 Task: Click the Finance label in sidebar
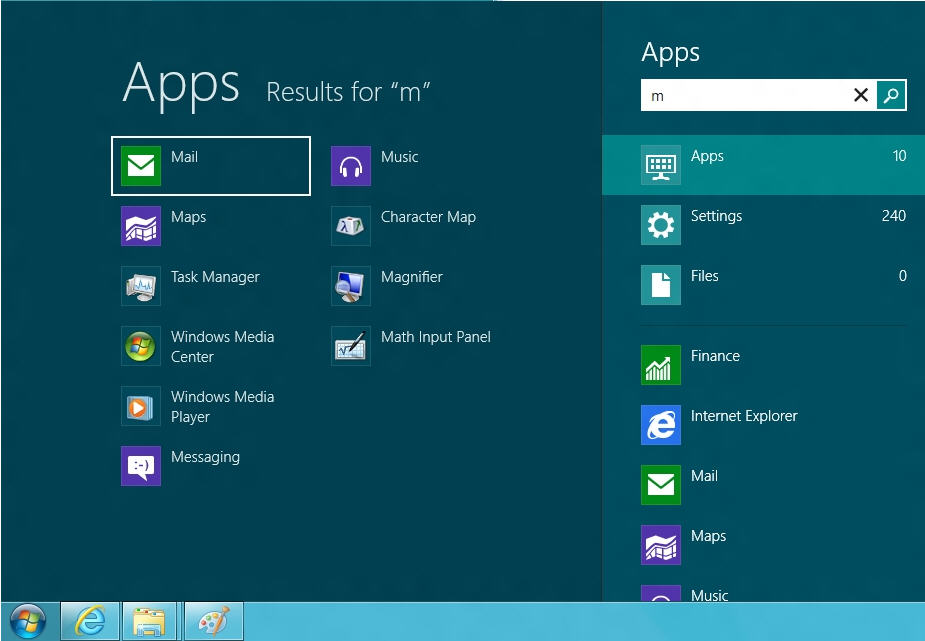715,356
